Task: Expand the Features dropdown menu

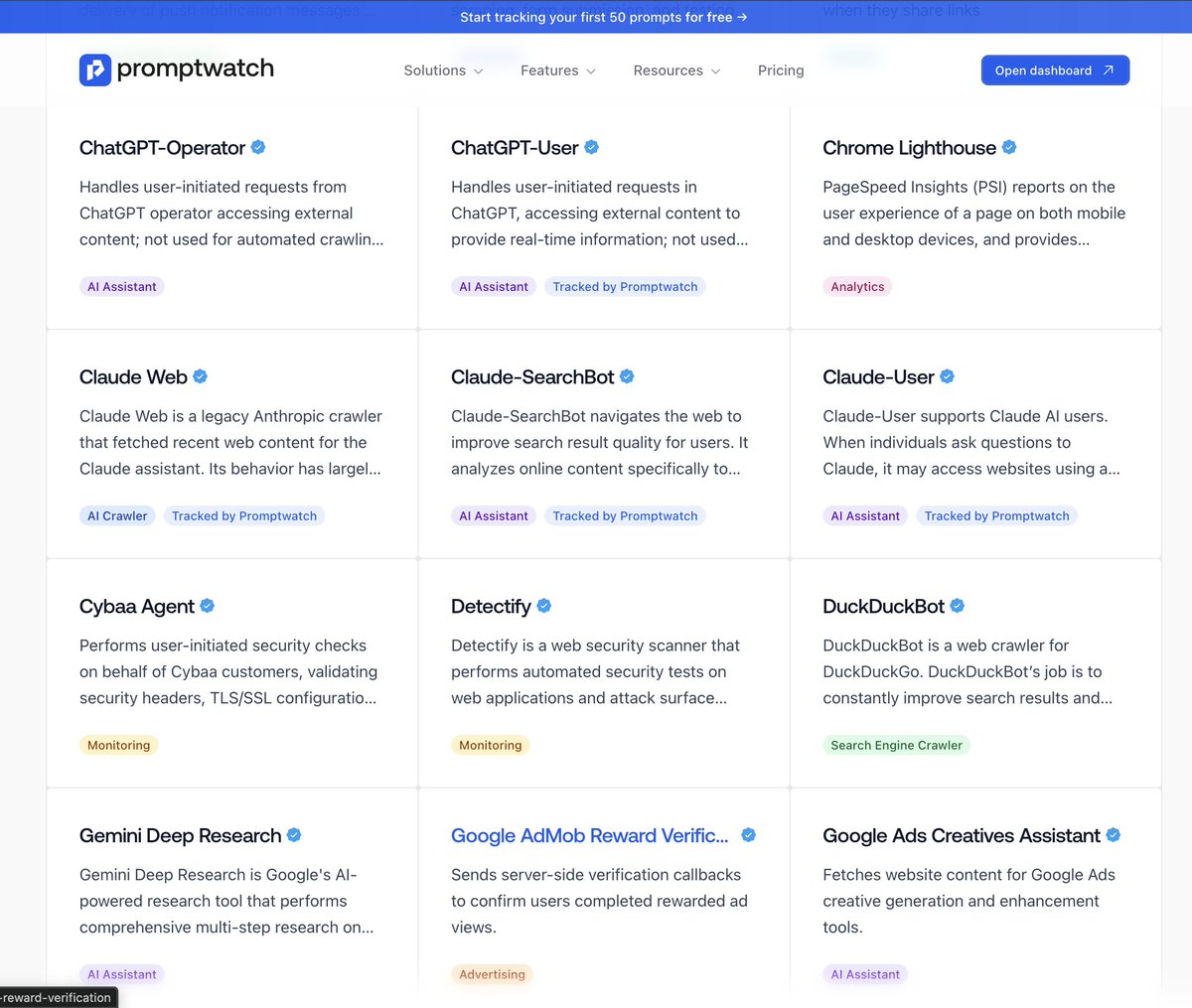Action: tap(558, 71)
